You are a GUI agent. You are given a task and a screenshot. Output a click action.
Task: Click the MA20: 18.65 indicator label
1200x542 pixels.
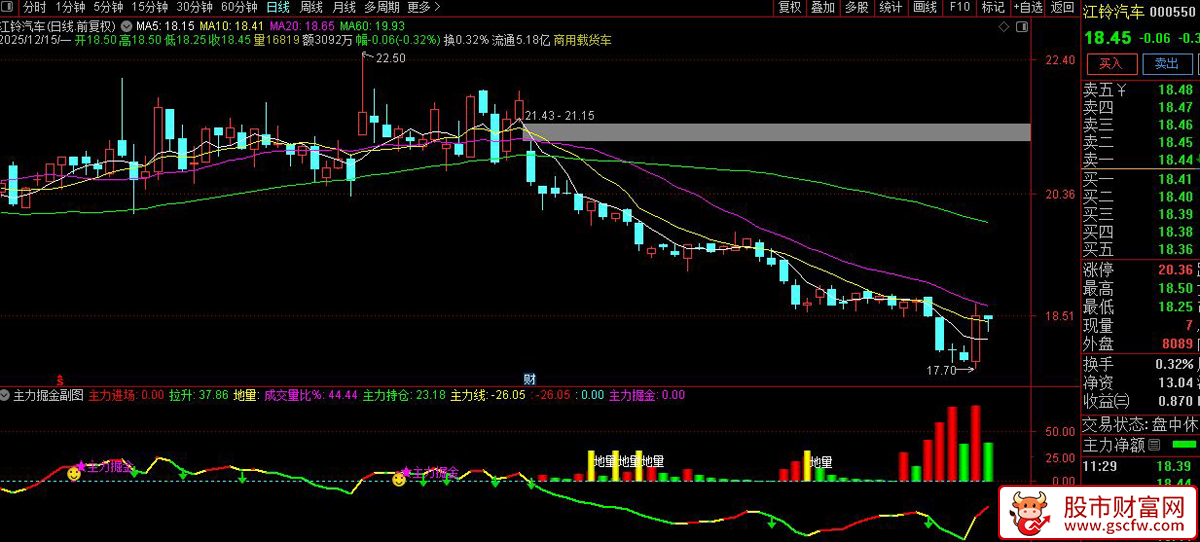click(x=302, y=25)
